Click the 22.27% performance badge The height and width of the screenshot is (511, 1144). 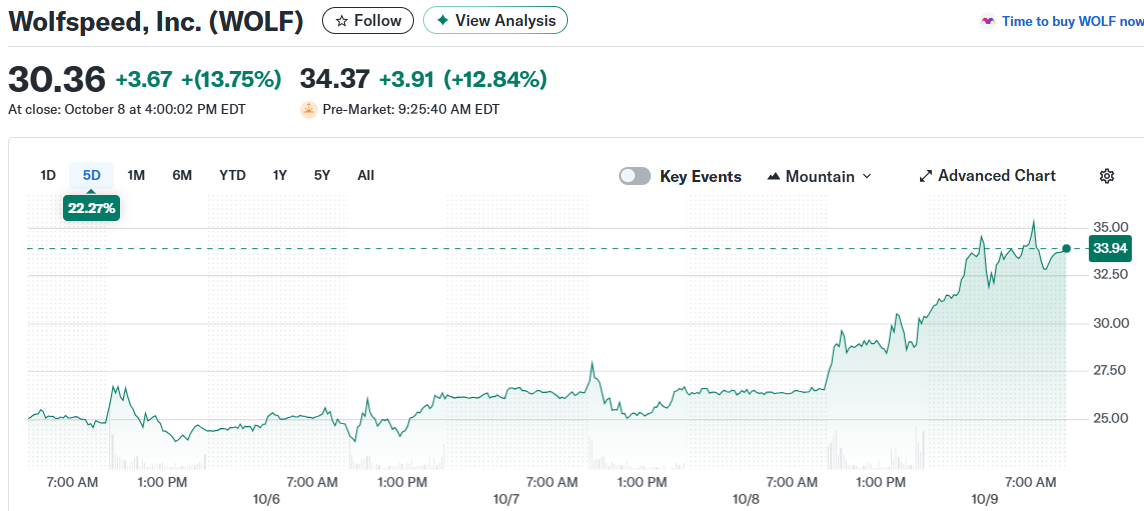coord(91,208)
